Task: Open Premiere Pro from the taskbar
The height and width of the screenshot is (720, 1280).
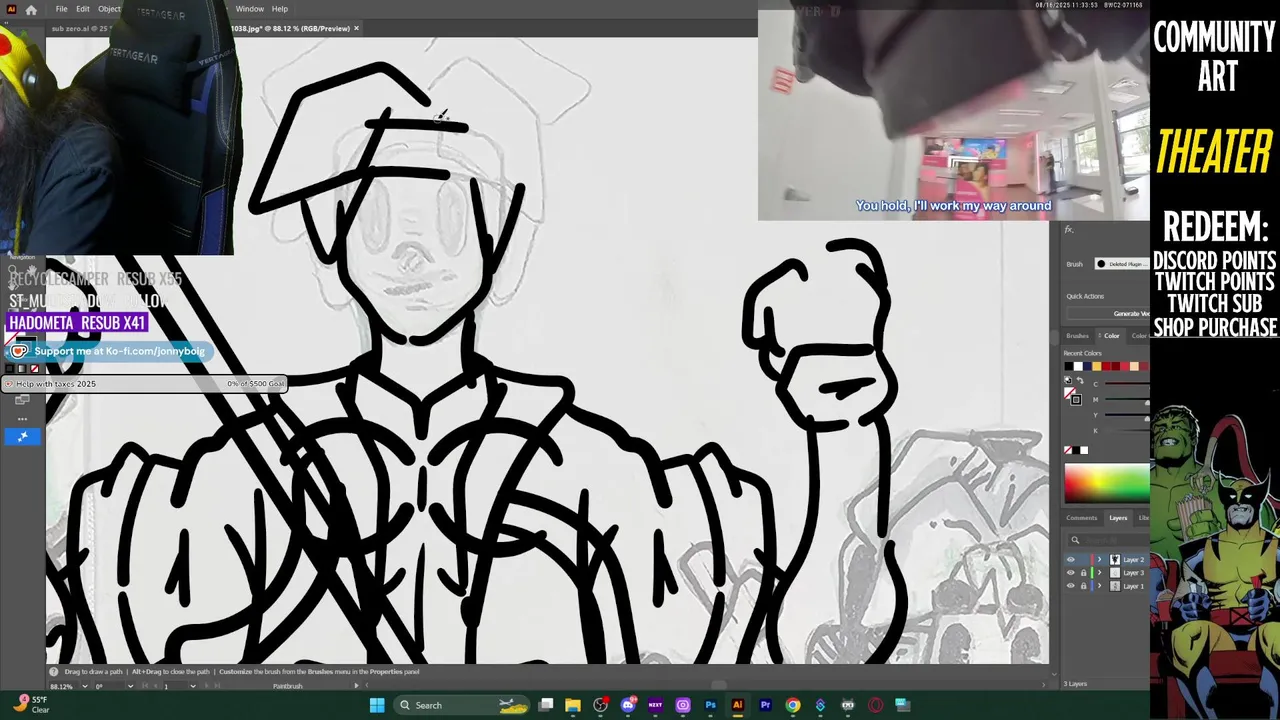Action: (x=765, y=705)
